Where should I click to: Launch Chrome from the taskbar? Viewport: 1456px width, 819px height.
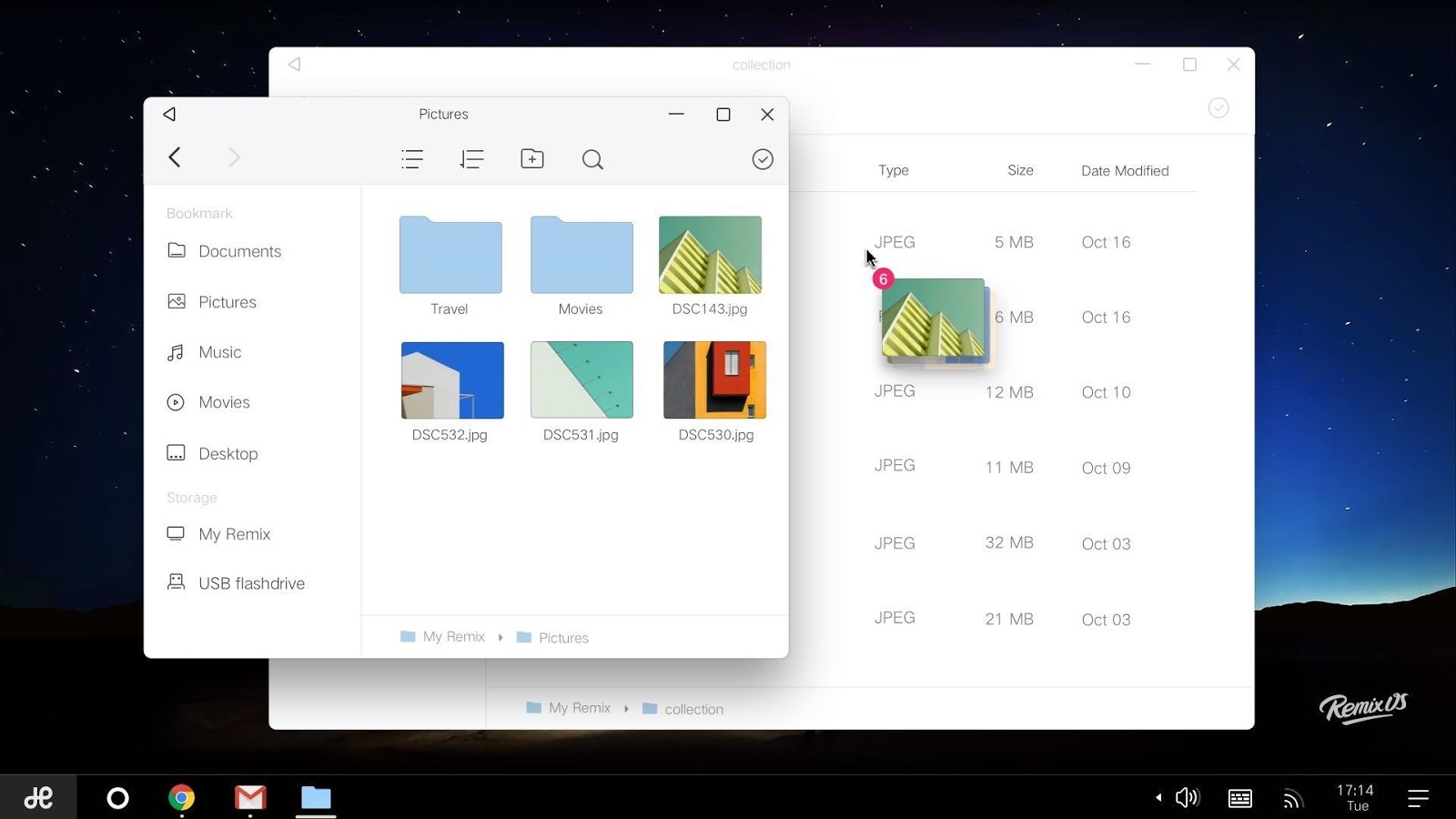tap(182, 797)
